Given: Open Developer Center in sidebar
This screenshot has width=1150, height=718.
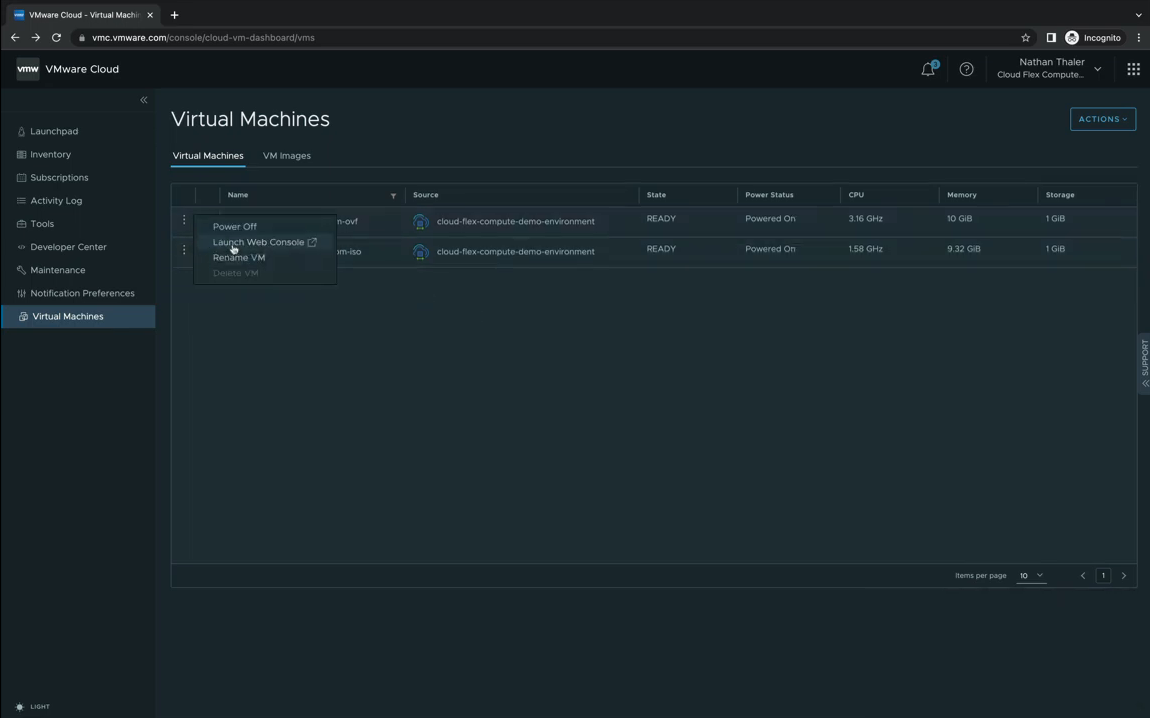Looking at the screenshot, I should pos(68,247).
